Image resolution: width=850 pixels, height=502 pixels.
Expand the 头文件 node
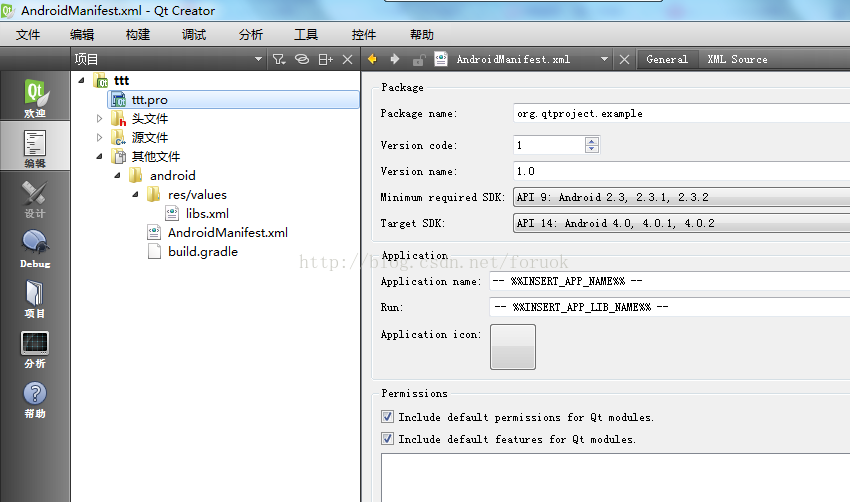point(99,118)
